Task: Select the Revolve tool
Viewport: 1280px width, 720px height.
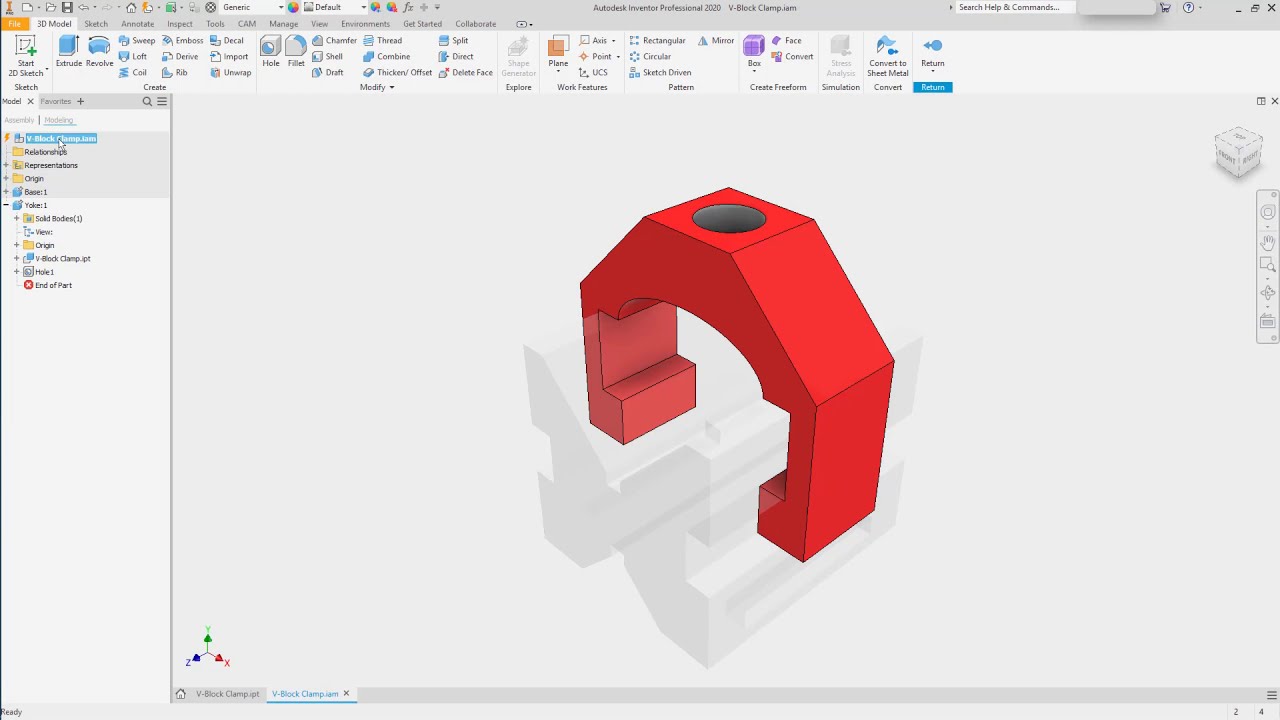Action: point(99,52)
